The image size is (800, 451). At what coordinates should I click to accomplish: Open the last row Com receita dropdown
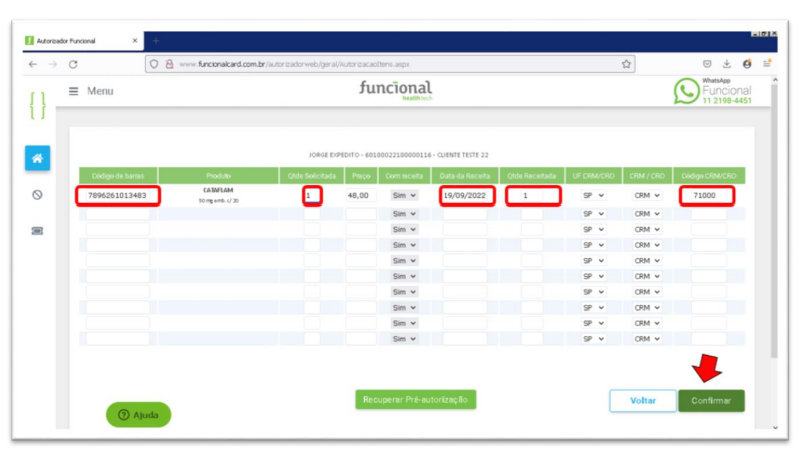coord(404,339)
